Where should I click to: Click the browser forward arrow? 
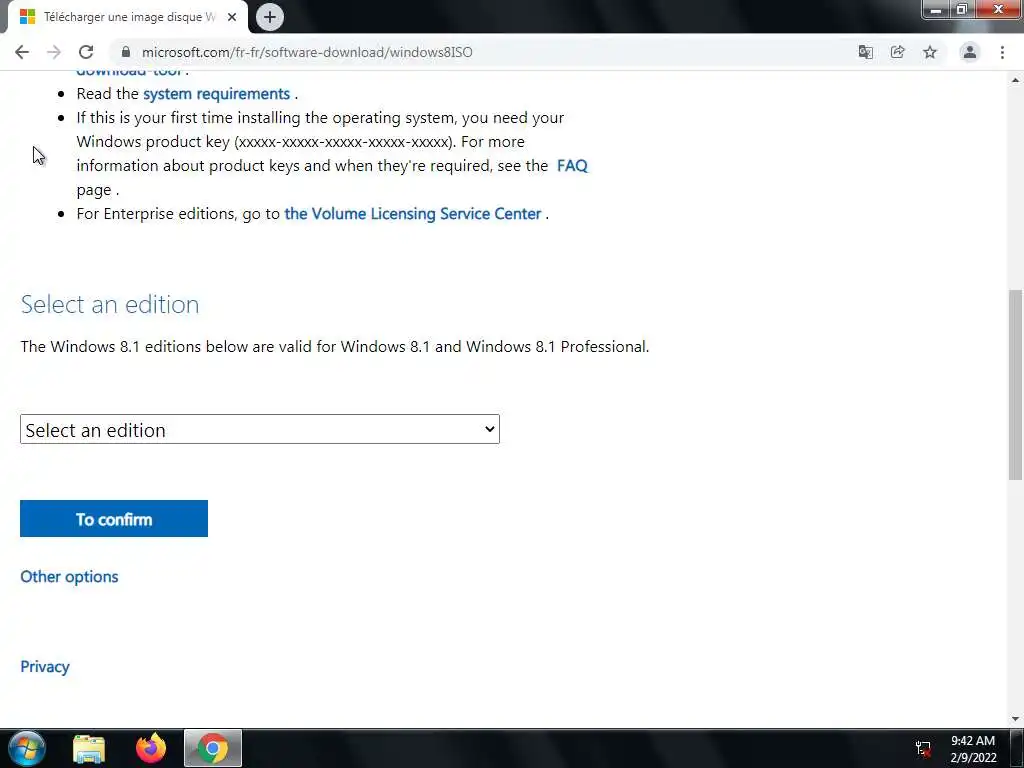[x=54, y=52]
